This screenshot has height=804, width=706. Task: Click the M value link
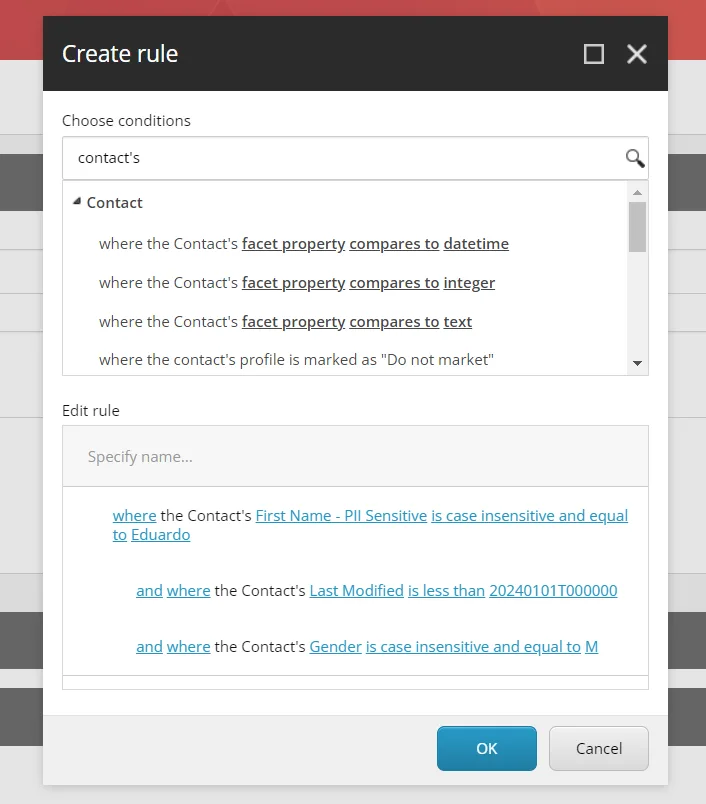tap(591, 647)
